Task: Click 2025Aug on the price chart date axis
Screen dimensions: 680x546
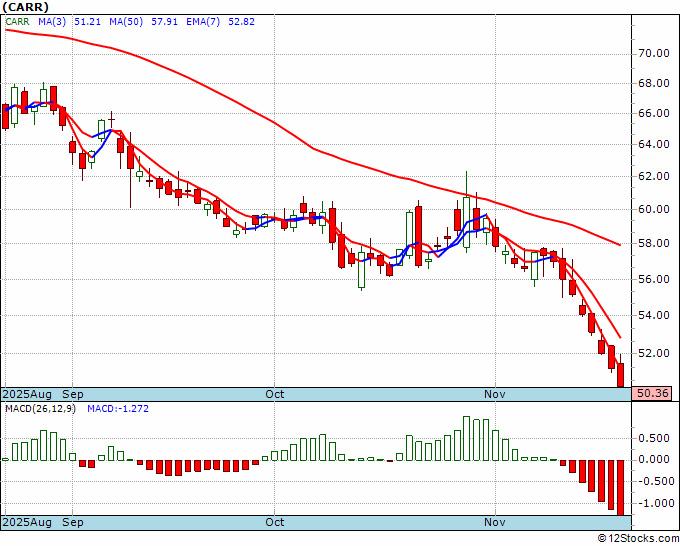Action: coord(27,394)
